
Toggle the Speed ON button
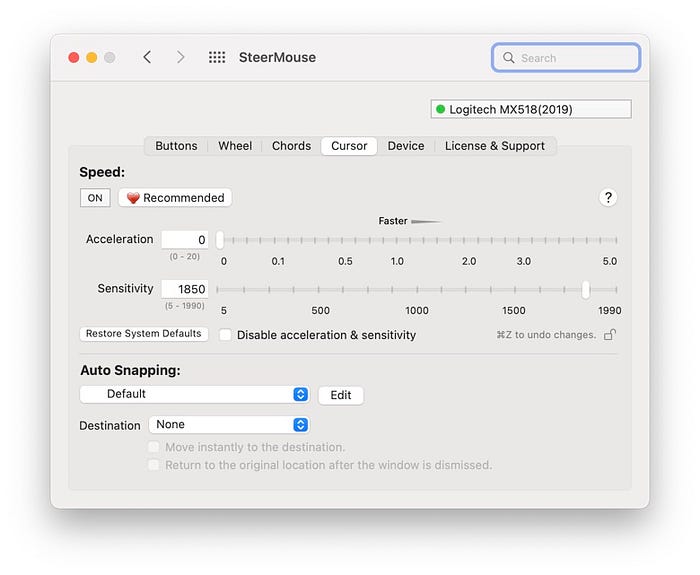tap(95, 198)
